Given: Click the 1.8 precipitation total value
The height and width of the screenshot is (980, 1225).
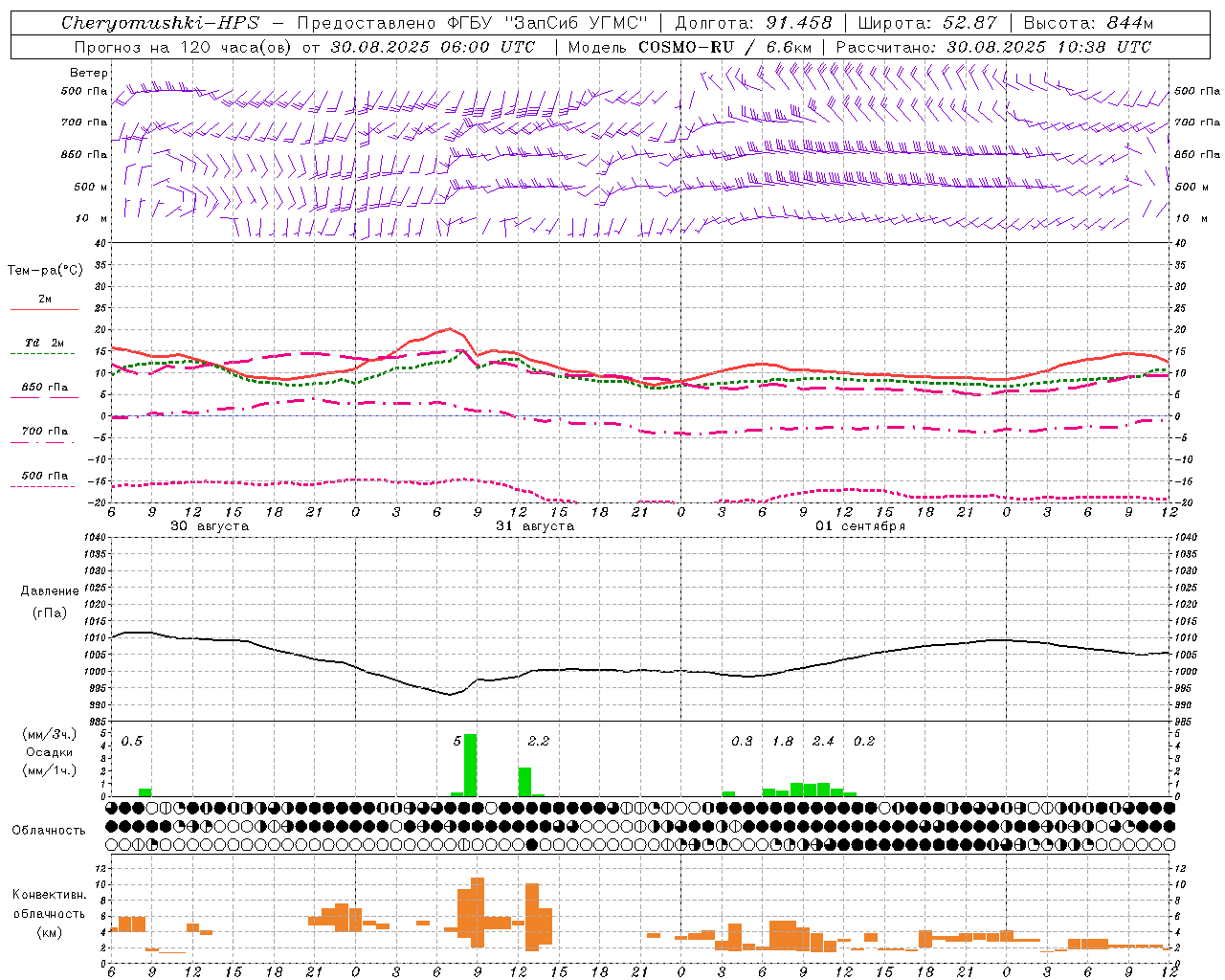Looking at the screenshot, I should [783, 742].
